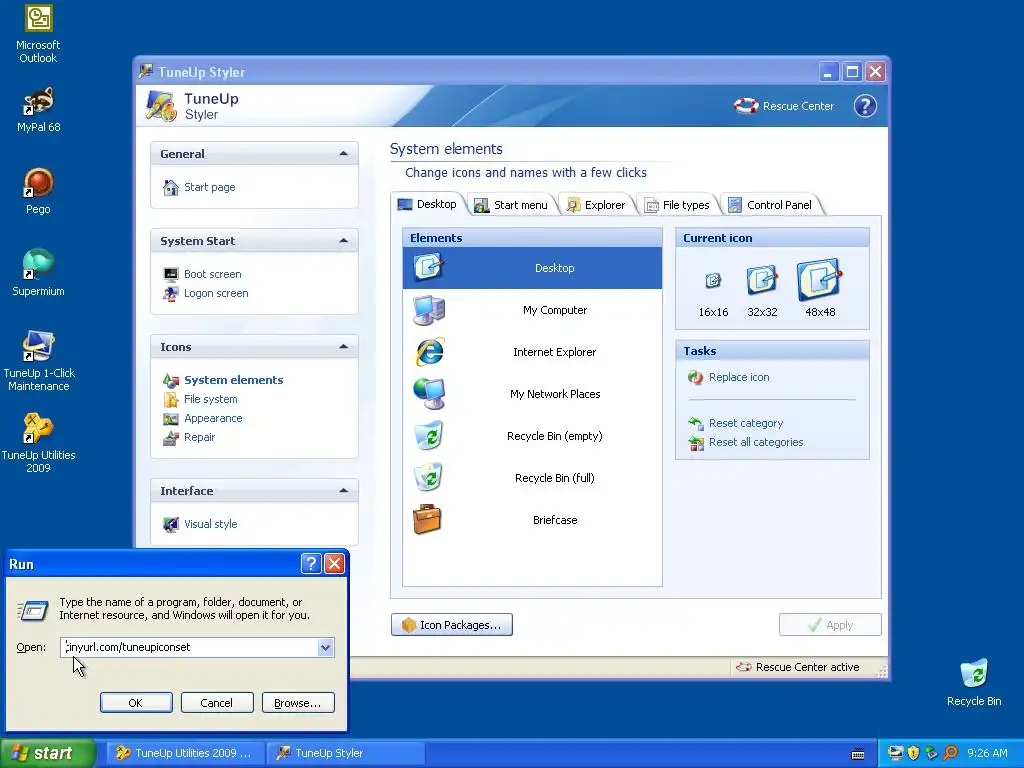Switch to TuneUp Utilities 2009 taskbar button
Viewport: 1024px width, 768px height.
pos(185,753)
